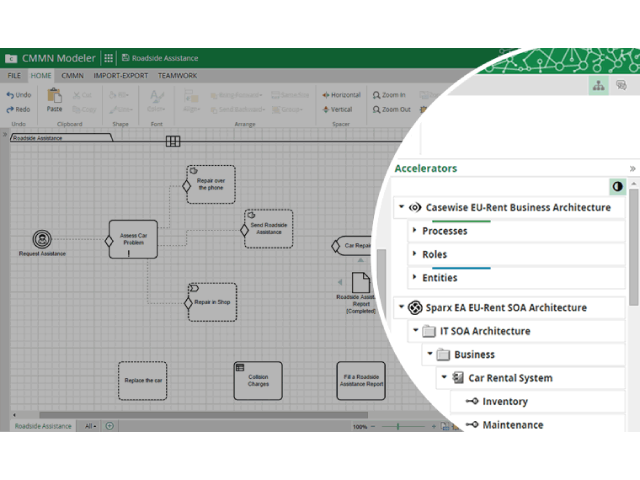Open the apps grid launcher icon
The image size is (640, 480).
tap(108, 58)
